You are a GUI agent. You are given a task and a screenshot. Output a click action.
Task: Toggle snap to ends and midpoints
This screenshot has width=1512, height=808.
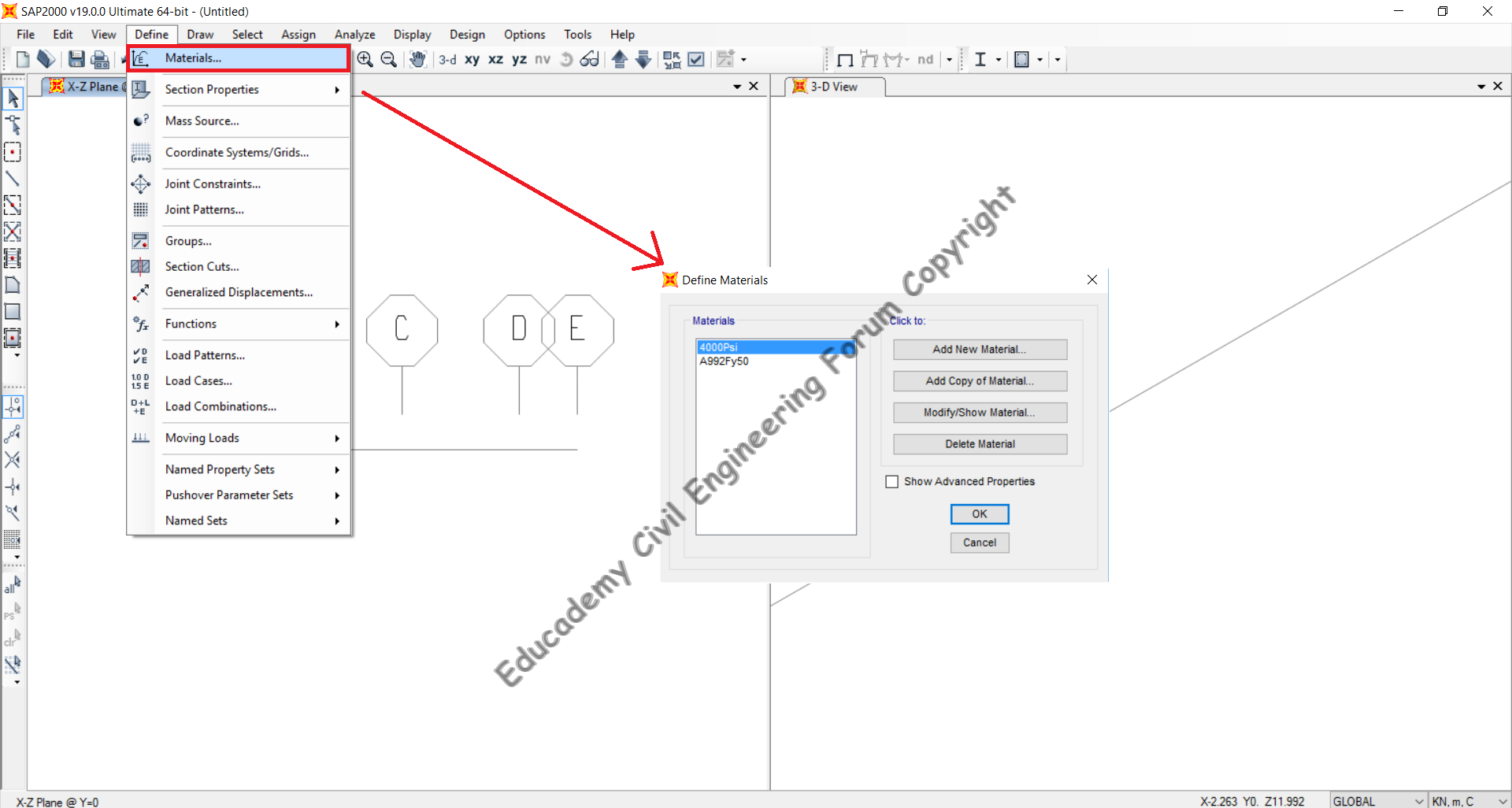[13, 433]
